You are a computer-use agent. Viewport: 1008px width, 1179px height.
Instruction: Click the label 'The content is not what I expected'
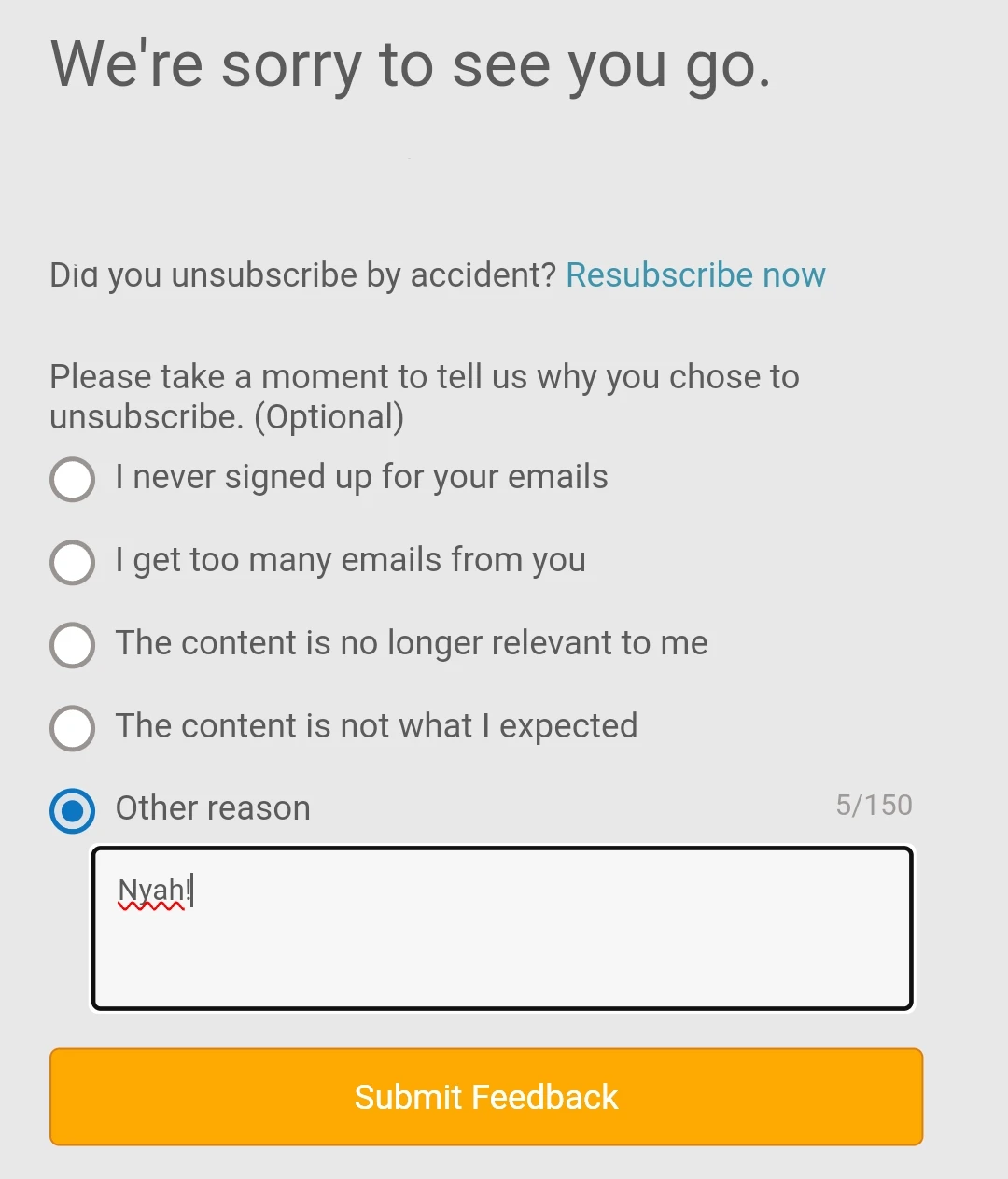tap(376, 725)
